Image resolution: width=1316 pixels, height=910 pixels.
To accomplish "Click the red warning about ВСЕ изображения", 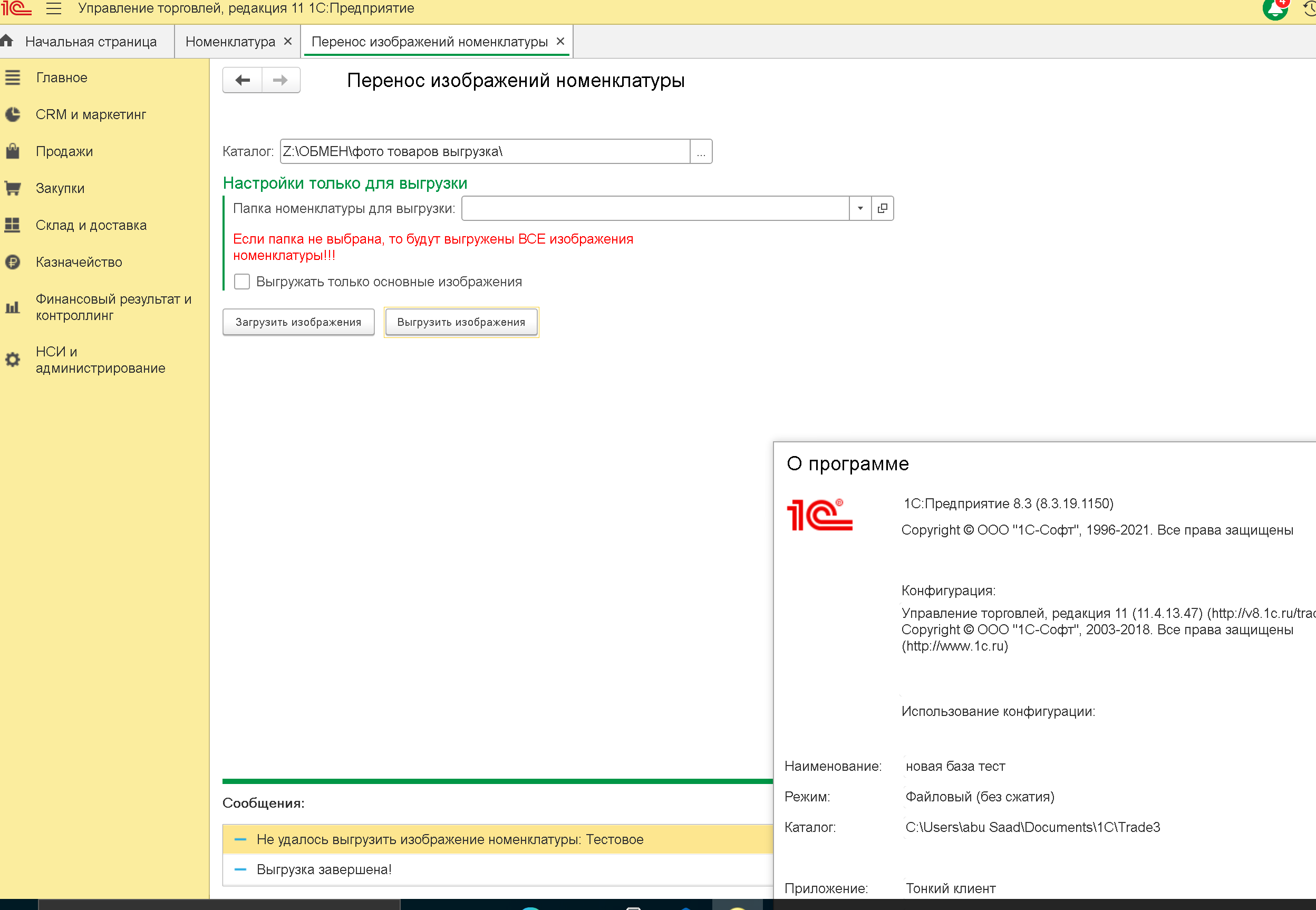I will (x=433, y=247).
